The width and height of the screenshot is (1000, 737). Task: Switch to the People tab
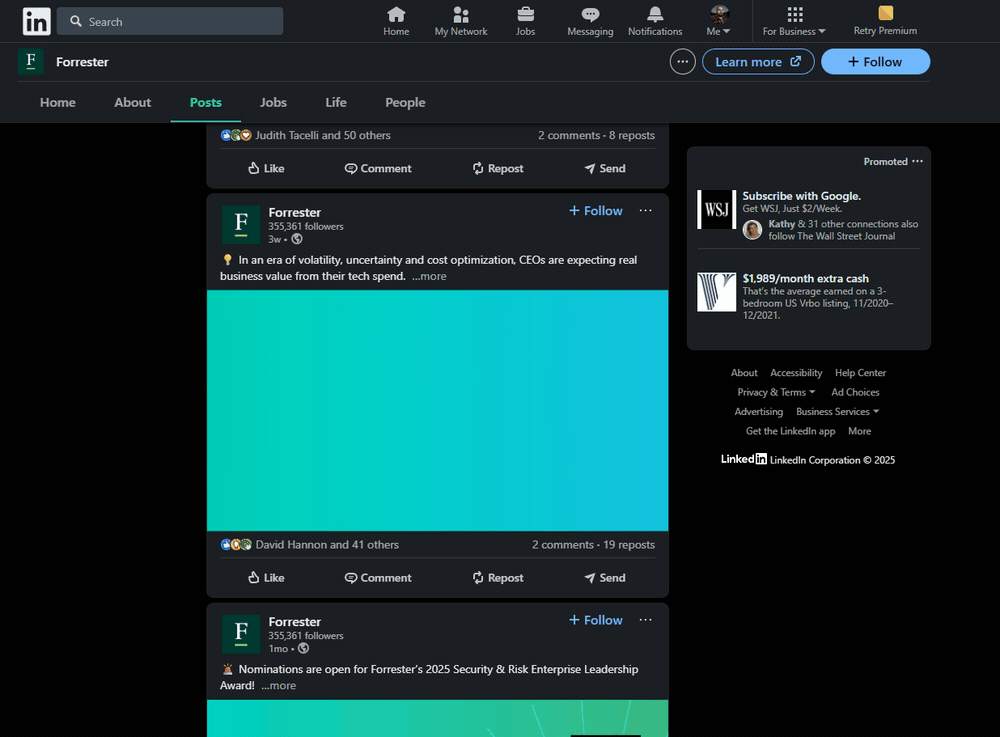405,103
